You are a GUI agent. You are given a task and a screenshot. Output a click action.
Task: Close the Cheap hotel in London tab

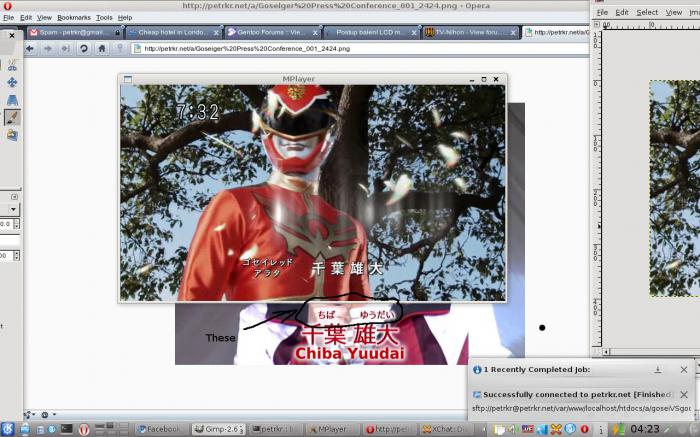(x=216, y=33)
